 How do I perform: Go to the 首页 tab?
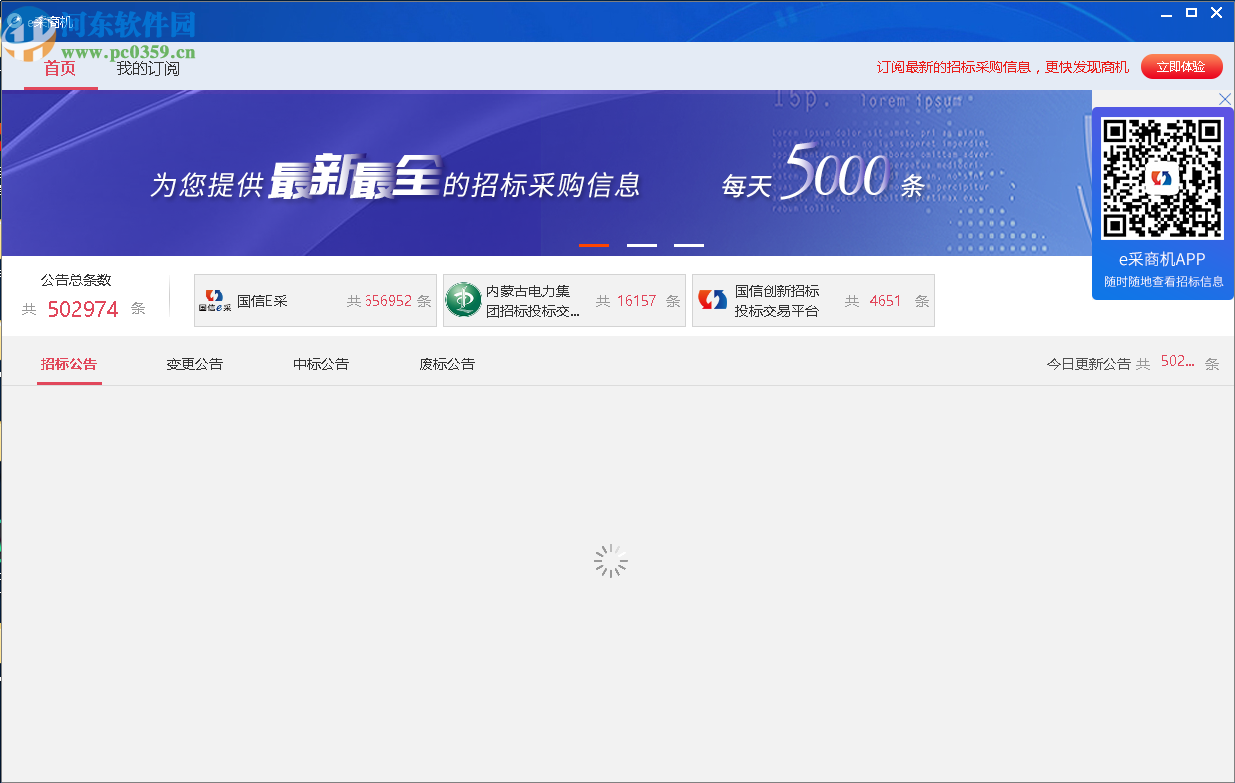60,69
